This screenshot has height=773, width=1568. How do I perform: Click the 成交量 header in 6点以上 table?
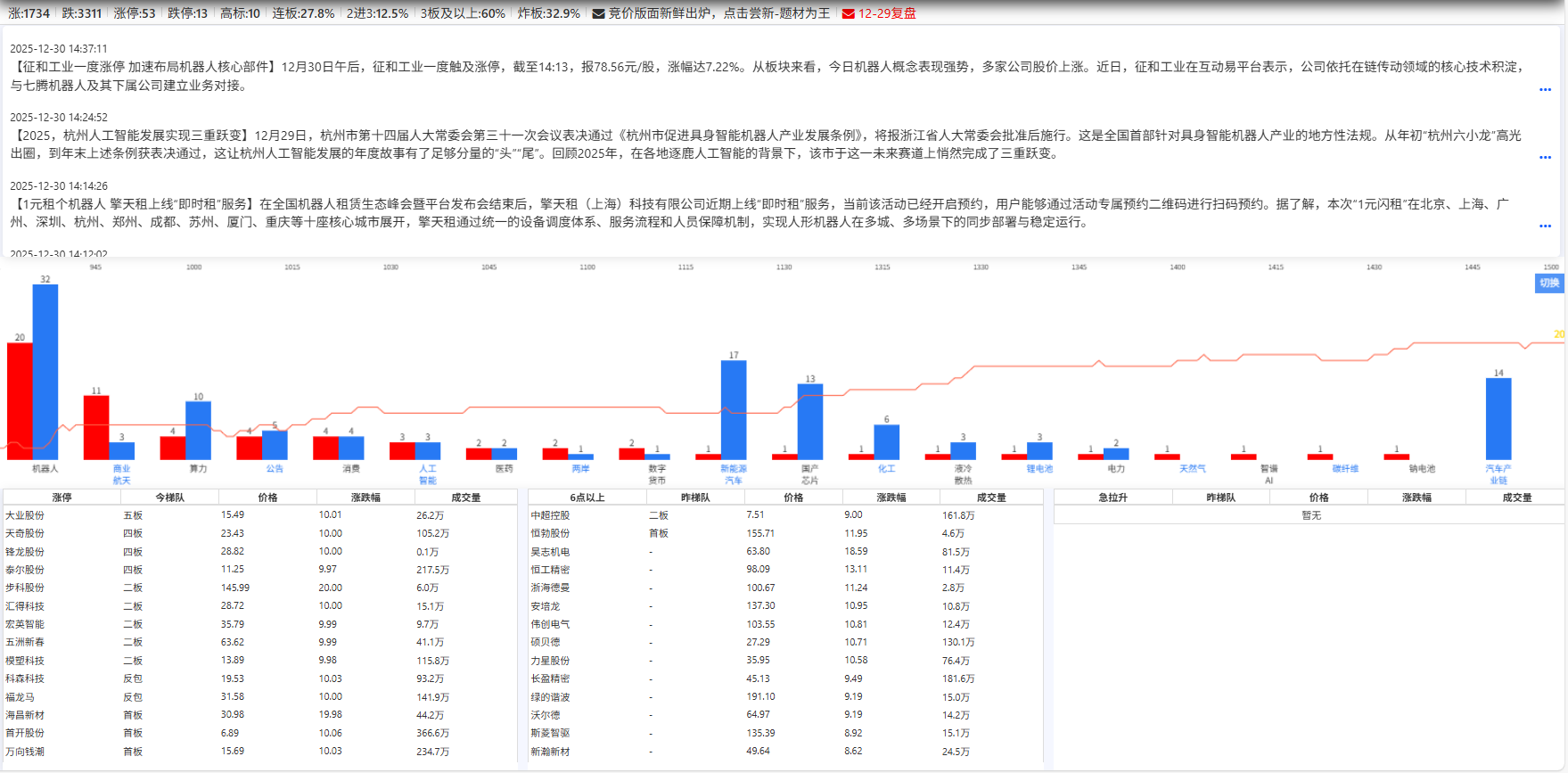tap(990, 498)
